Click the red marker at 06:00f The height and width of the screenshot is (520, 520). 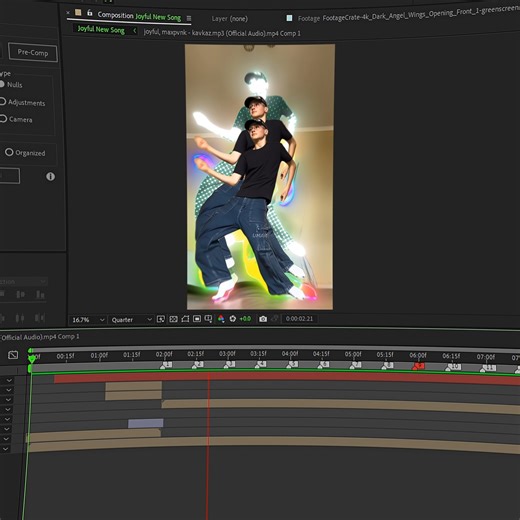coord(418,366)
